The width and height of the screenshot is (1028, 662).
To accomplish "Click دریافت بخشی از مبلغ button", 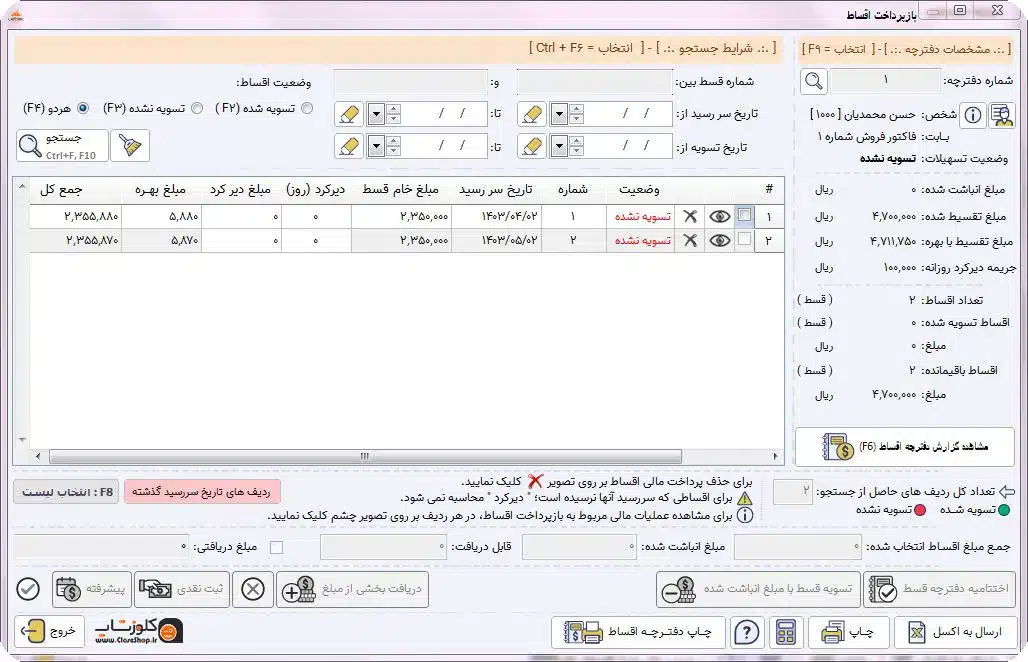I will coord(352,589).
